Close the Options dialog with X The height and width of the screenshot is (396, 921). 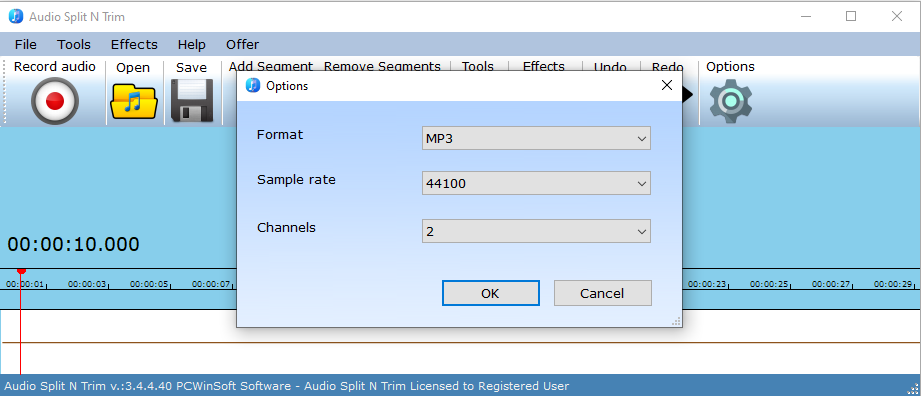point(667,85)
